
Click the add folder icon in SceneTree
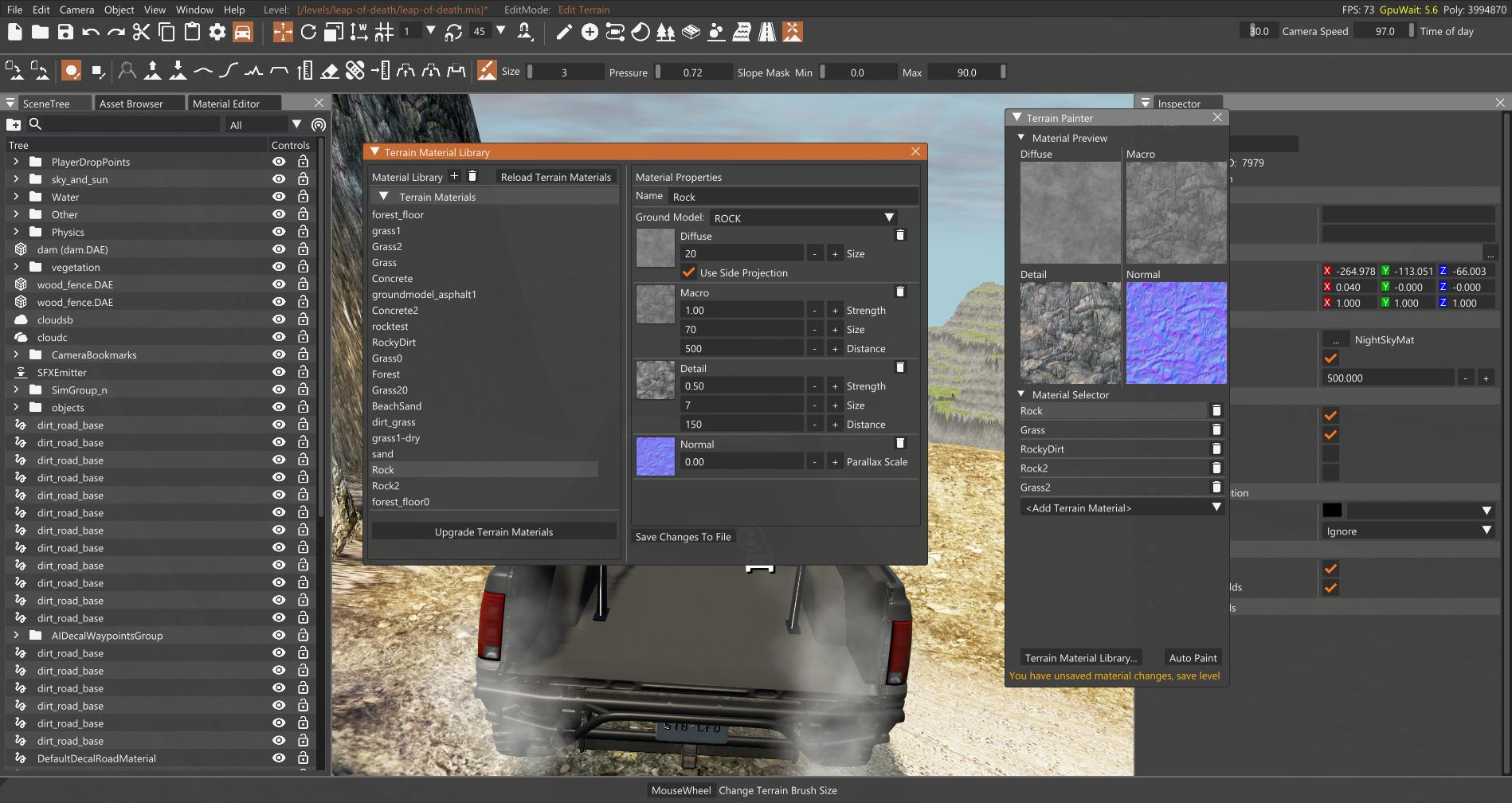[x=14, y=124]
